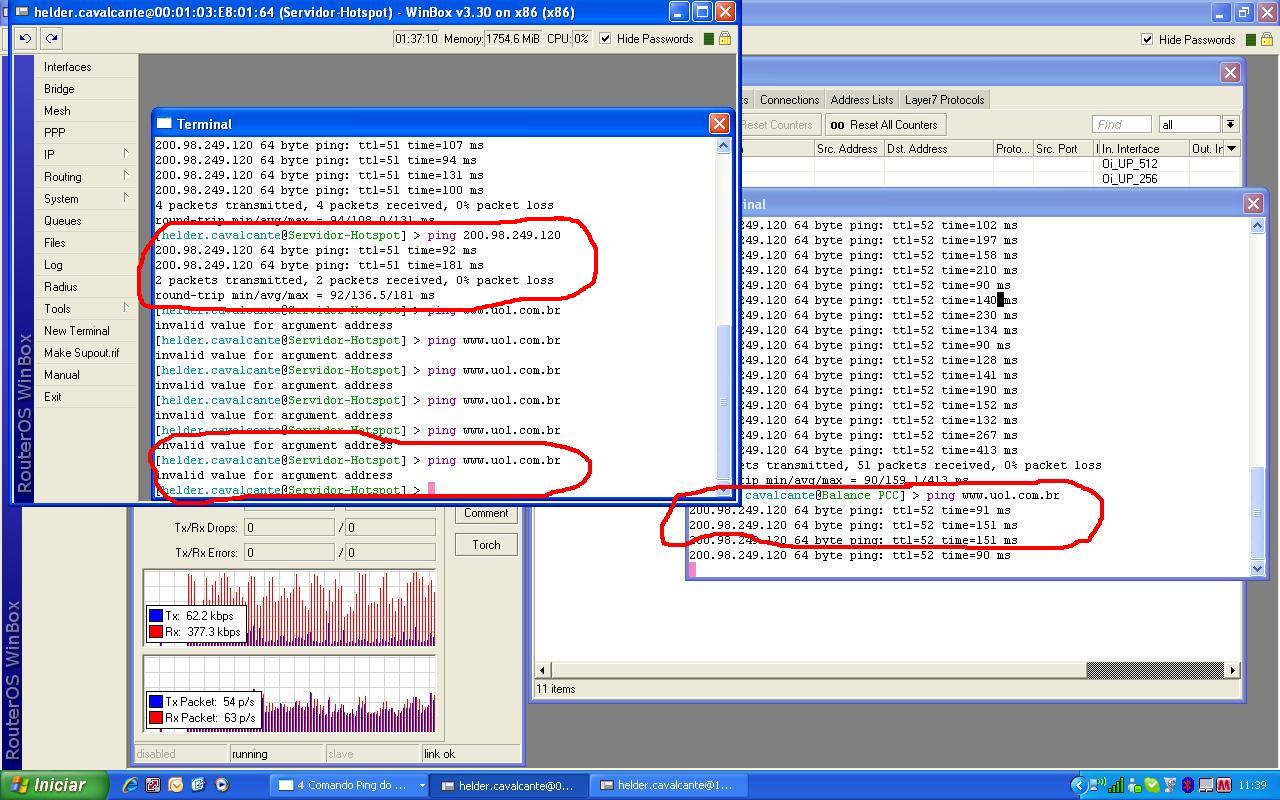
Task: Click the padlock icon in Servidor-Hotspot window
Action: click(x=725, y=39)
